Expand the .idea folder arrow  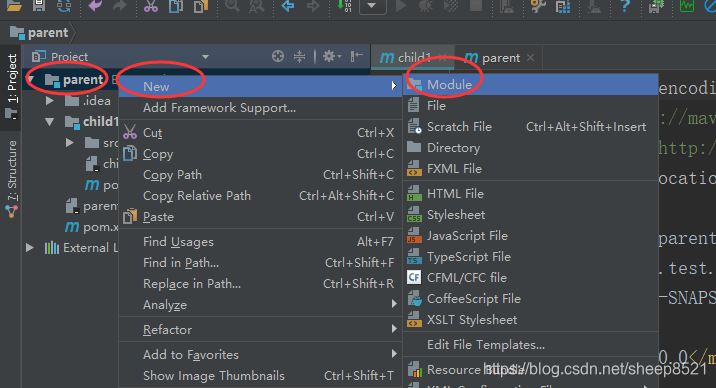[x=49, y=101]
